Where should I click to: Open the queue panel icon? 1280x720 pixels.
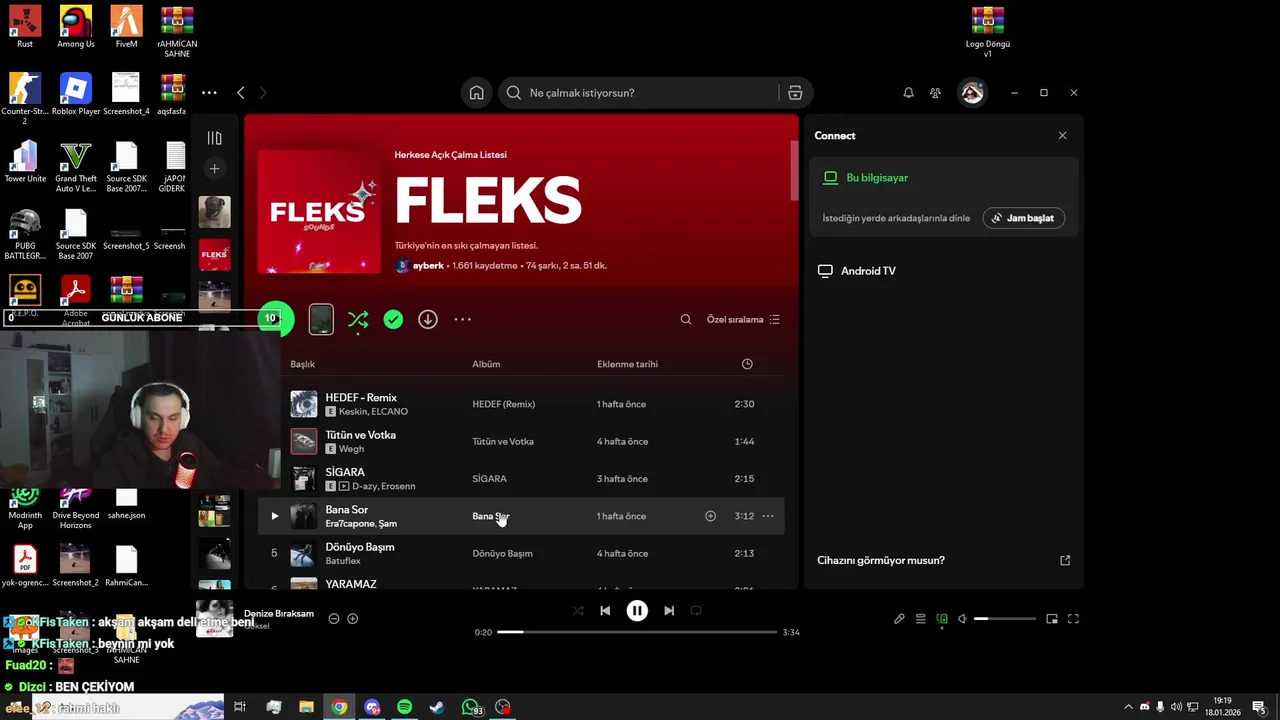tap(921, 619)
